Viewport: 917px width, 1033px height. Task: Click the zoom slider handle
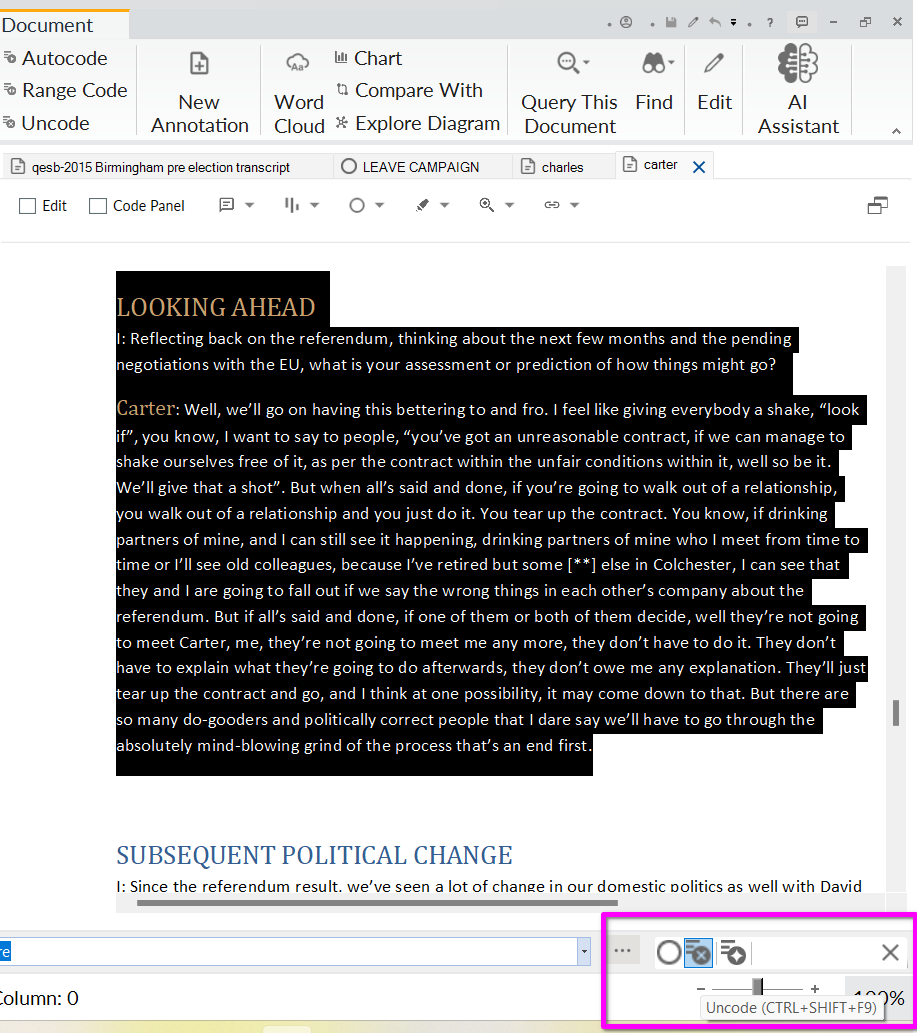(757, 987)
